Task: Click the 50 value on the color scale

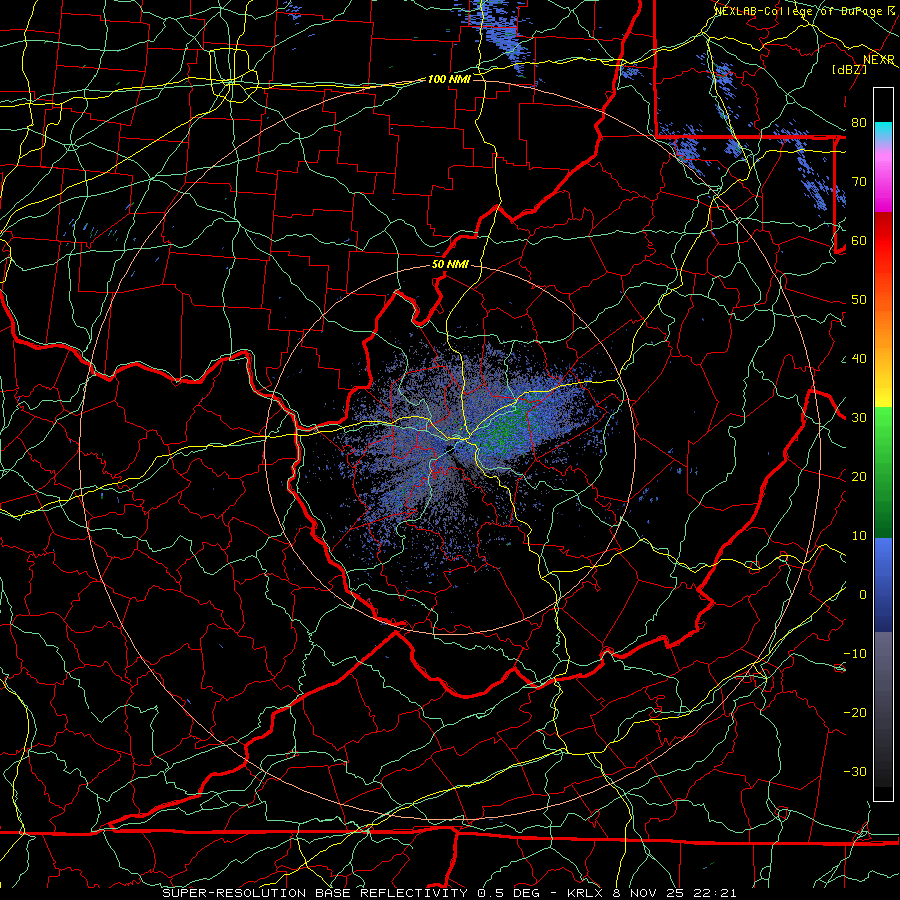Action: tap(859, 300)
